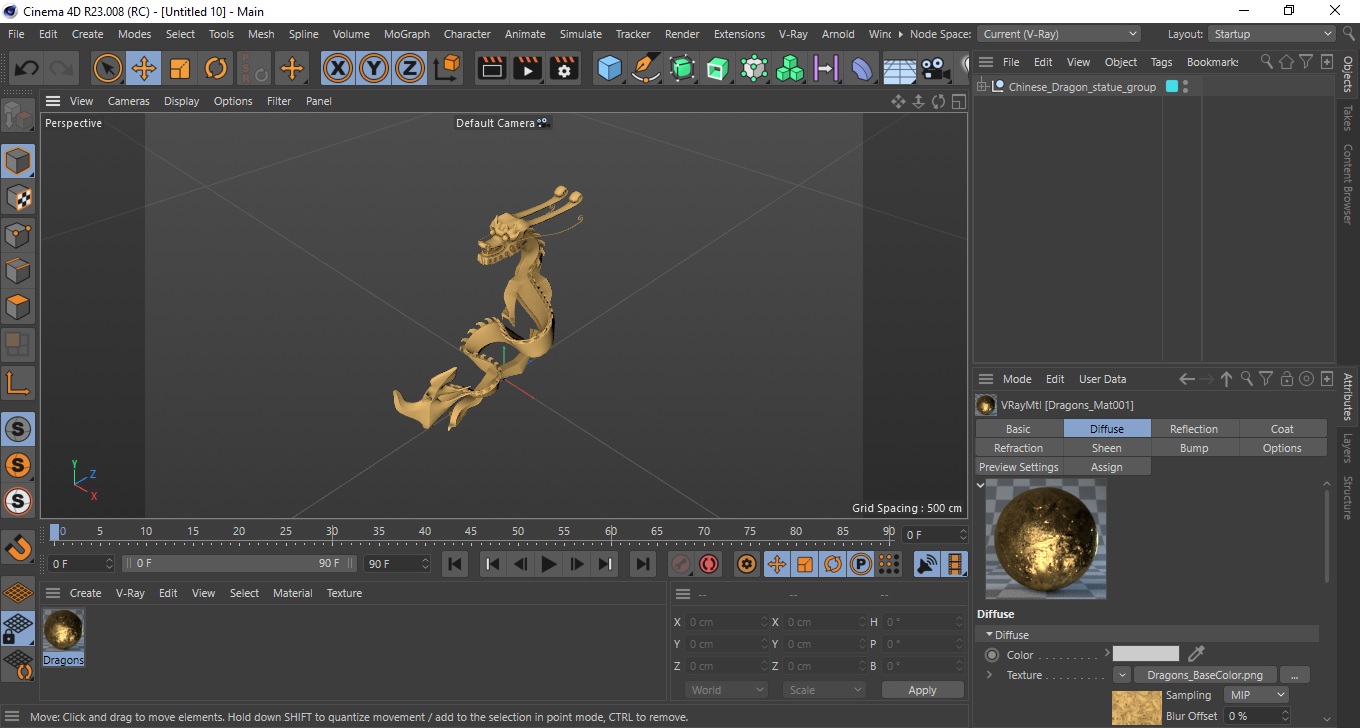
Task: Open the Refraction tab
Action: pos(1018,448)
